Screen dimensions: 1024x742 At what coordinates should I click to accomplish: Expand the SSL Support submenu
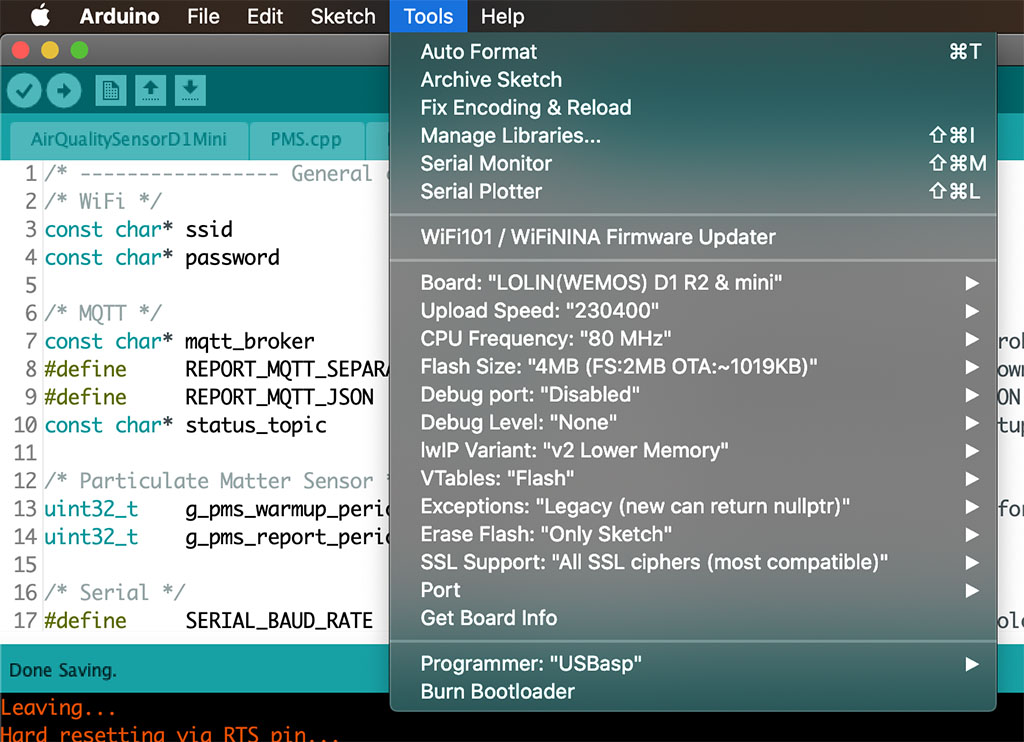(693, 562)
